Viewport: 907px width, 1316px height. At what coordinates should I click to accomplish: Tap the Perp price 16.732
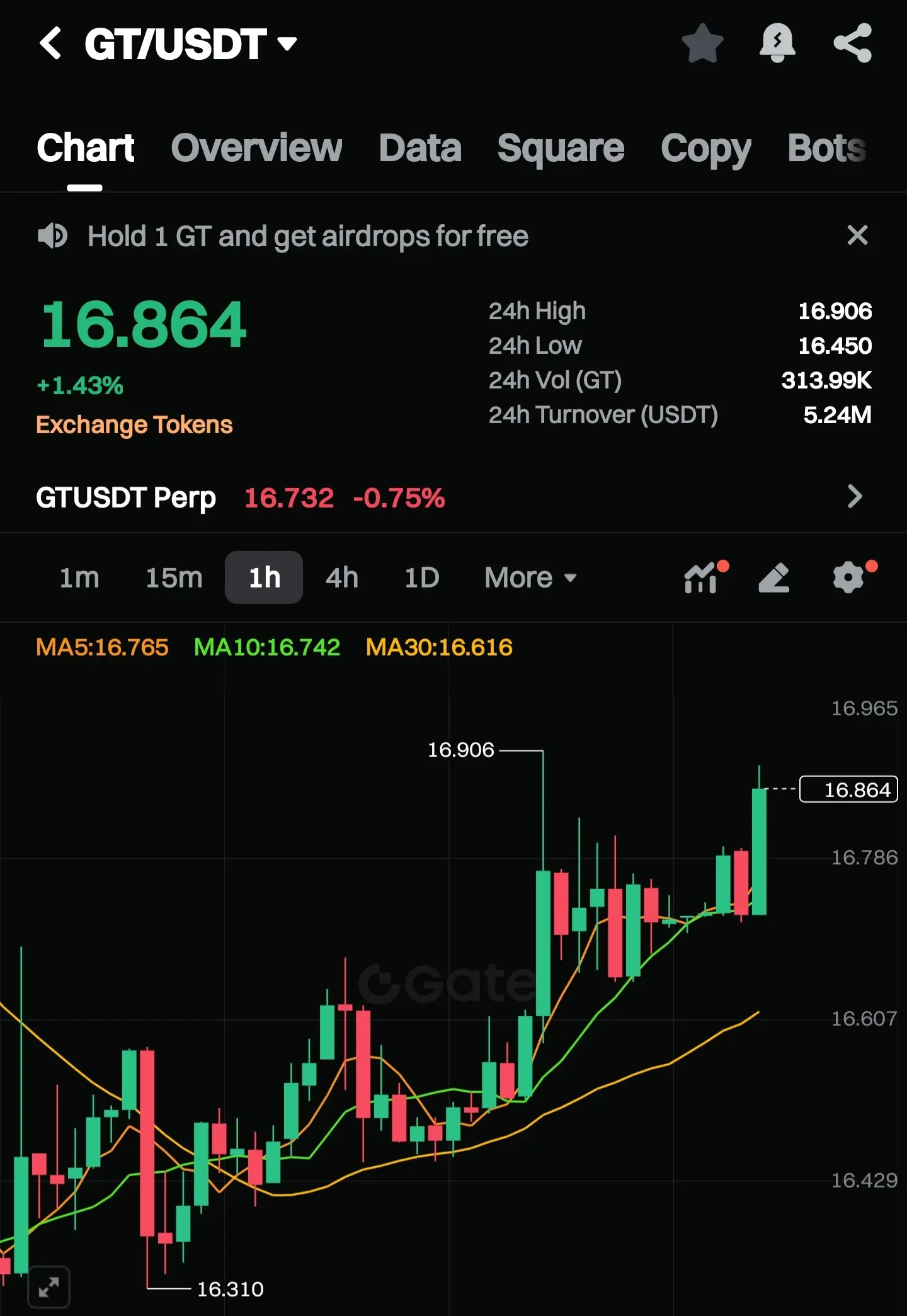pos(289,498)
